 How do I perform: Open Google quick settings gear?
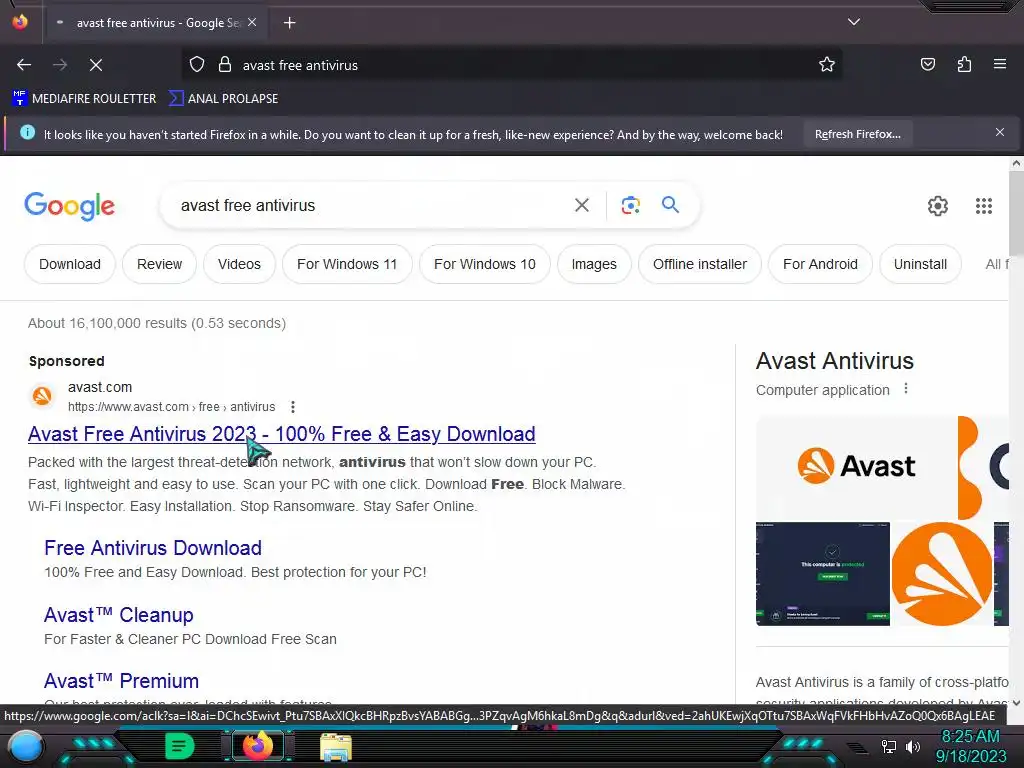point(938,206)
